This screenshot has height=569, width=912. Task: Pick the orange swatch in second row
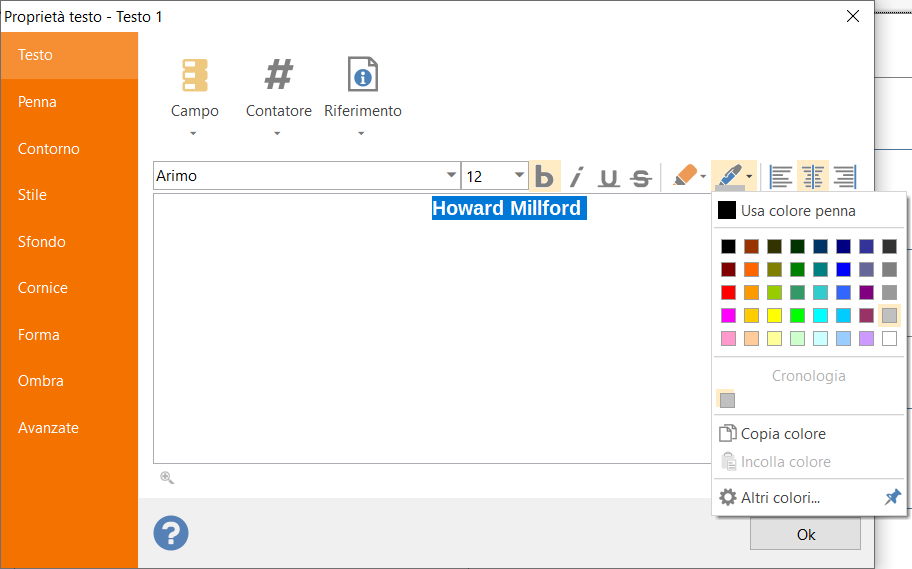[751, 269]
